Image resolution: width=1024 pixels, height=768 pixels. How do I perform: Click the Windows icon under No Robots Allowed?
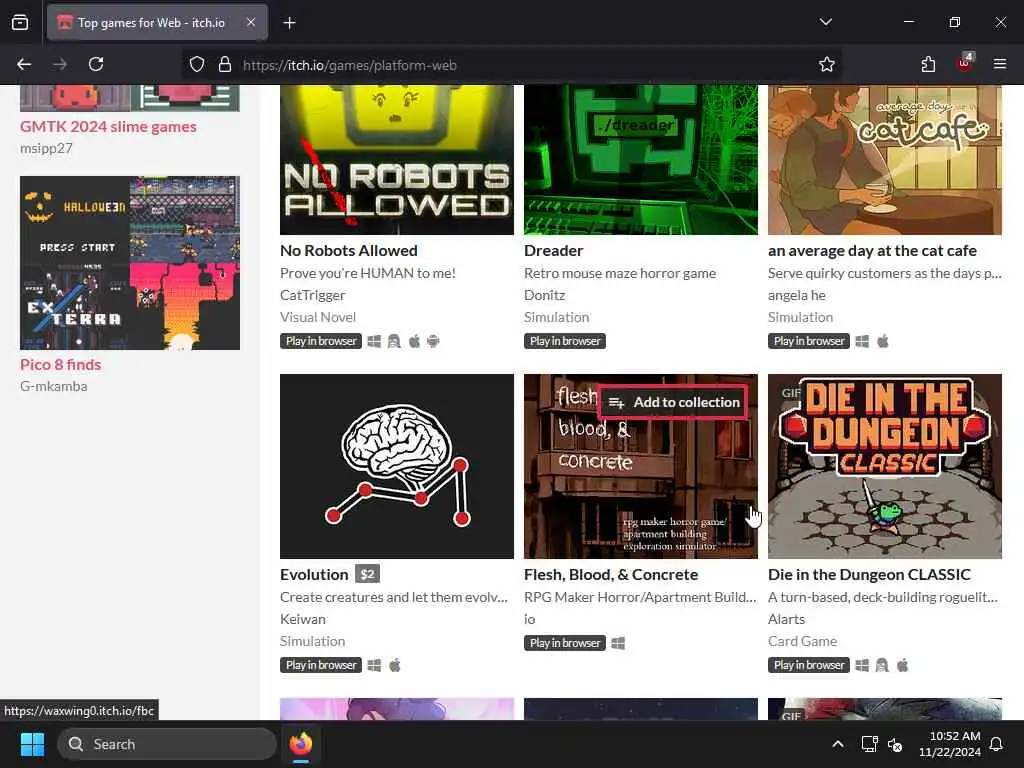click(374, 341)
